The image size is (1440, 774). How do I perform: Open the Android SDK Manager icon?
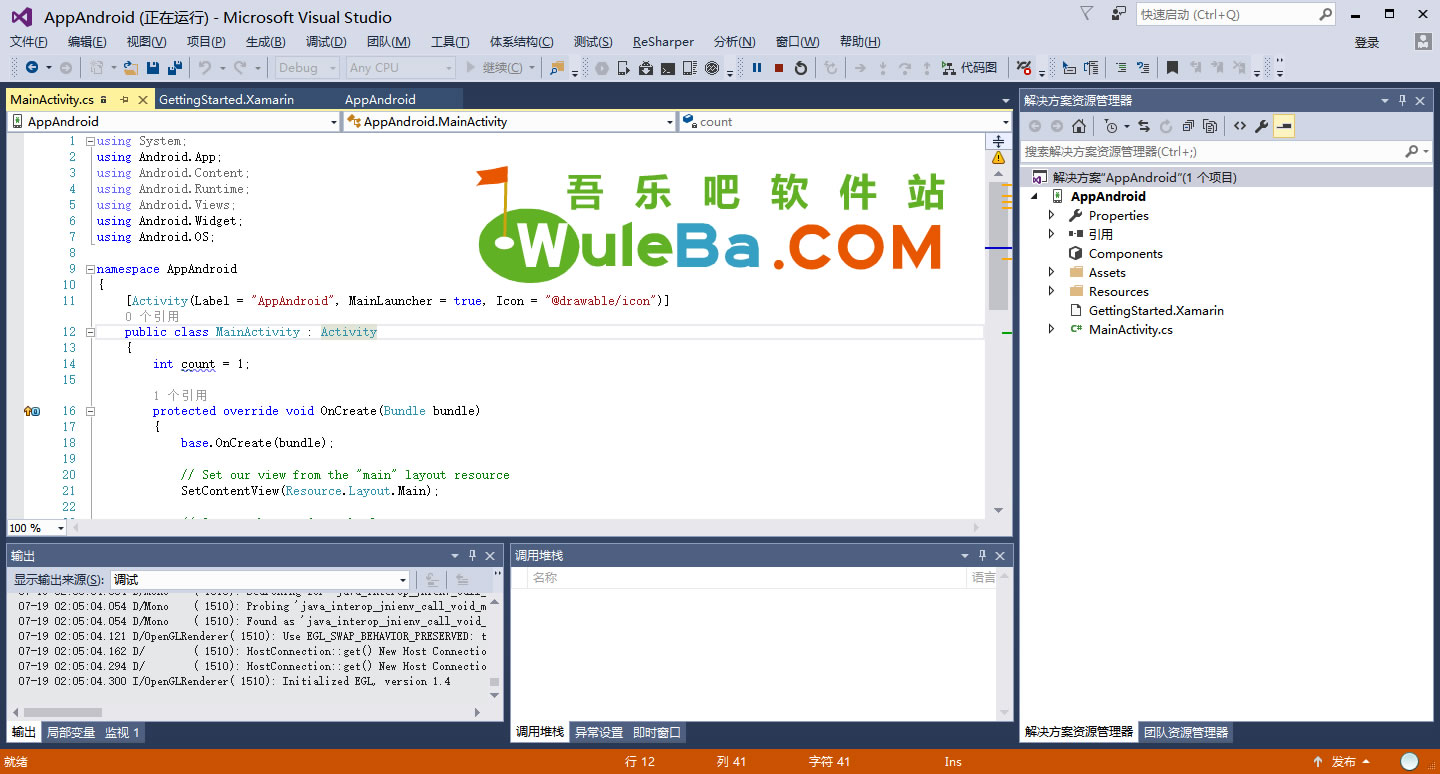[646, 68]
